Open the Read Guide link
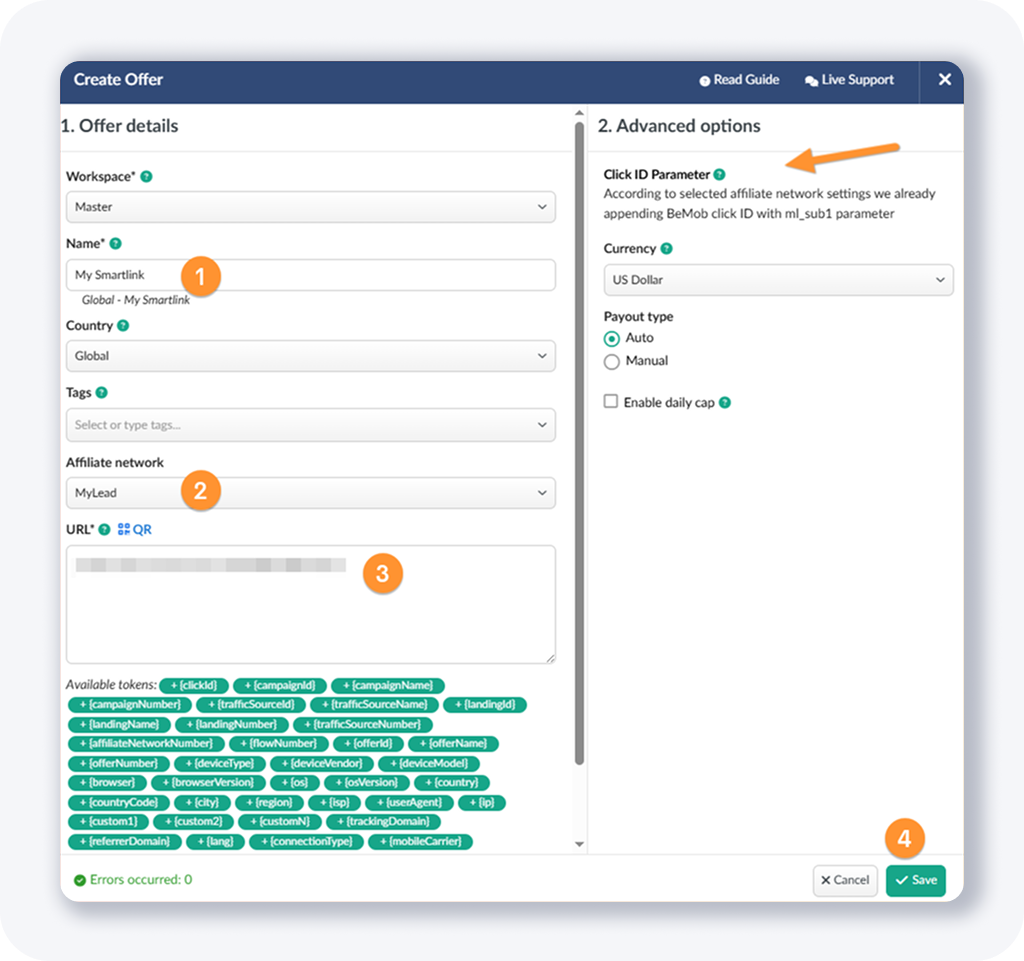 coord(739,80)
